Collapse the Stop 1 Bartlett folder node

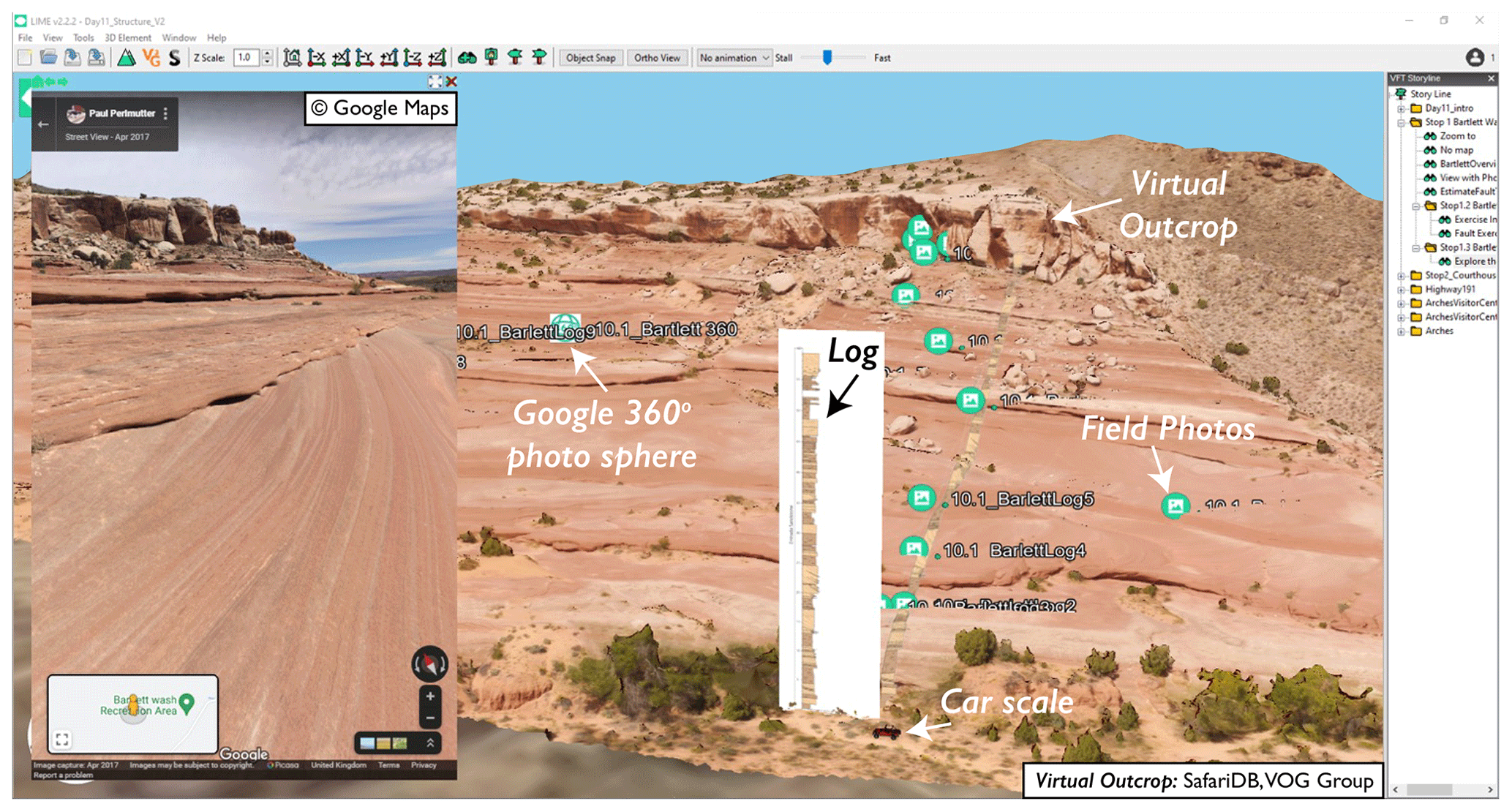1401,122
